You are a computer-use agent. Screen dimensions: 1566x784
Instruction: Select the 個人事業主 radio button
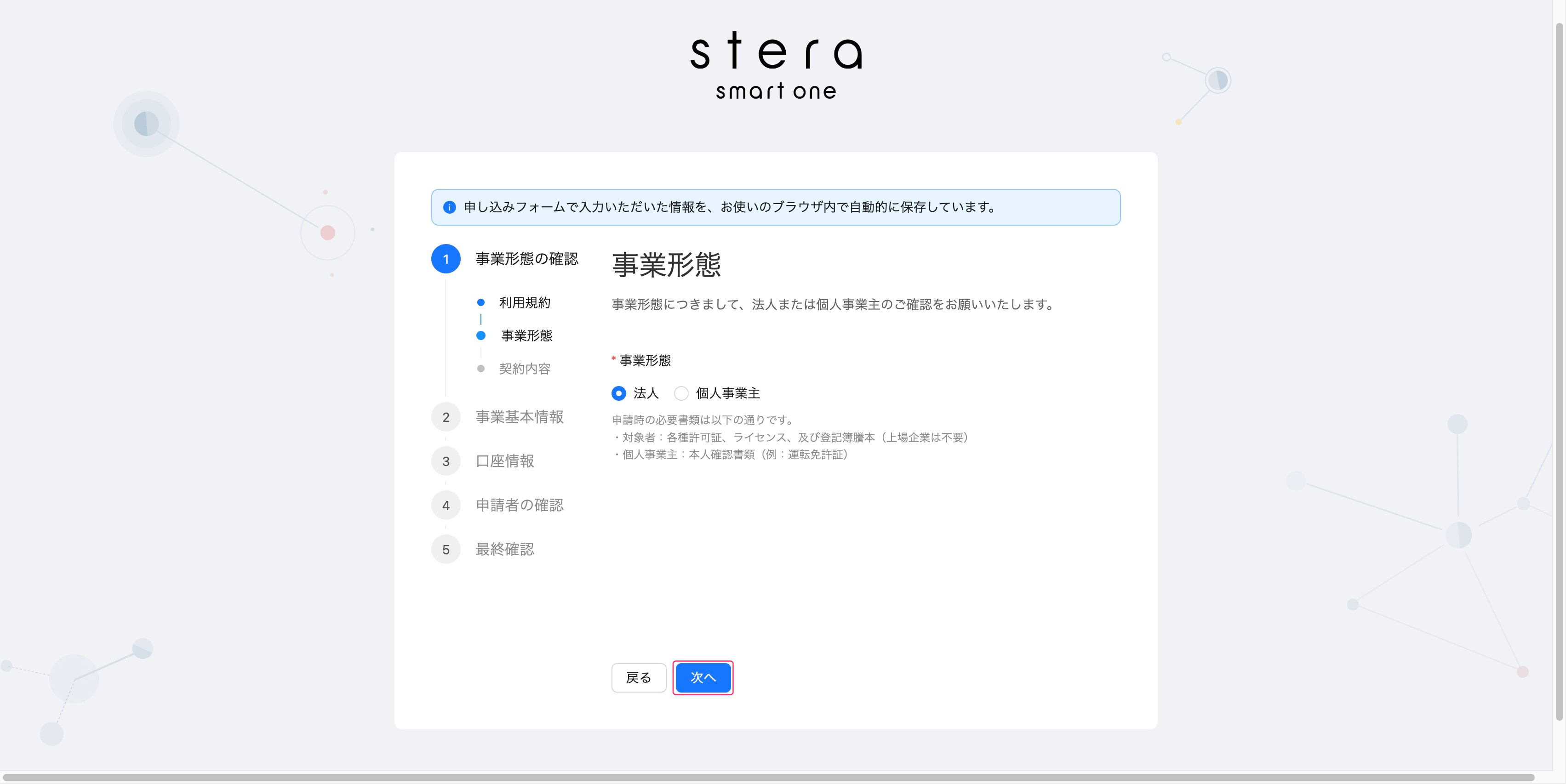pyautogui.click(x=681, y=393)
